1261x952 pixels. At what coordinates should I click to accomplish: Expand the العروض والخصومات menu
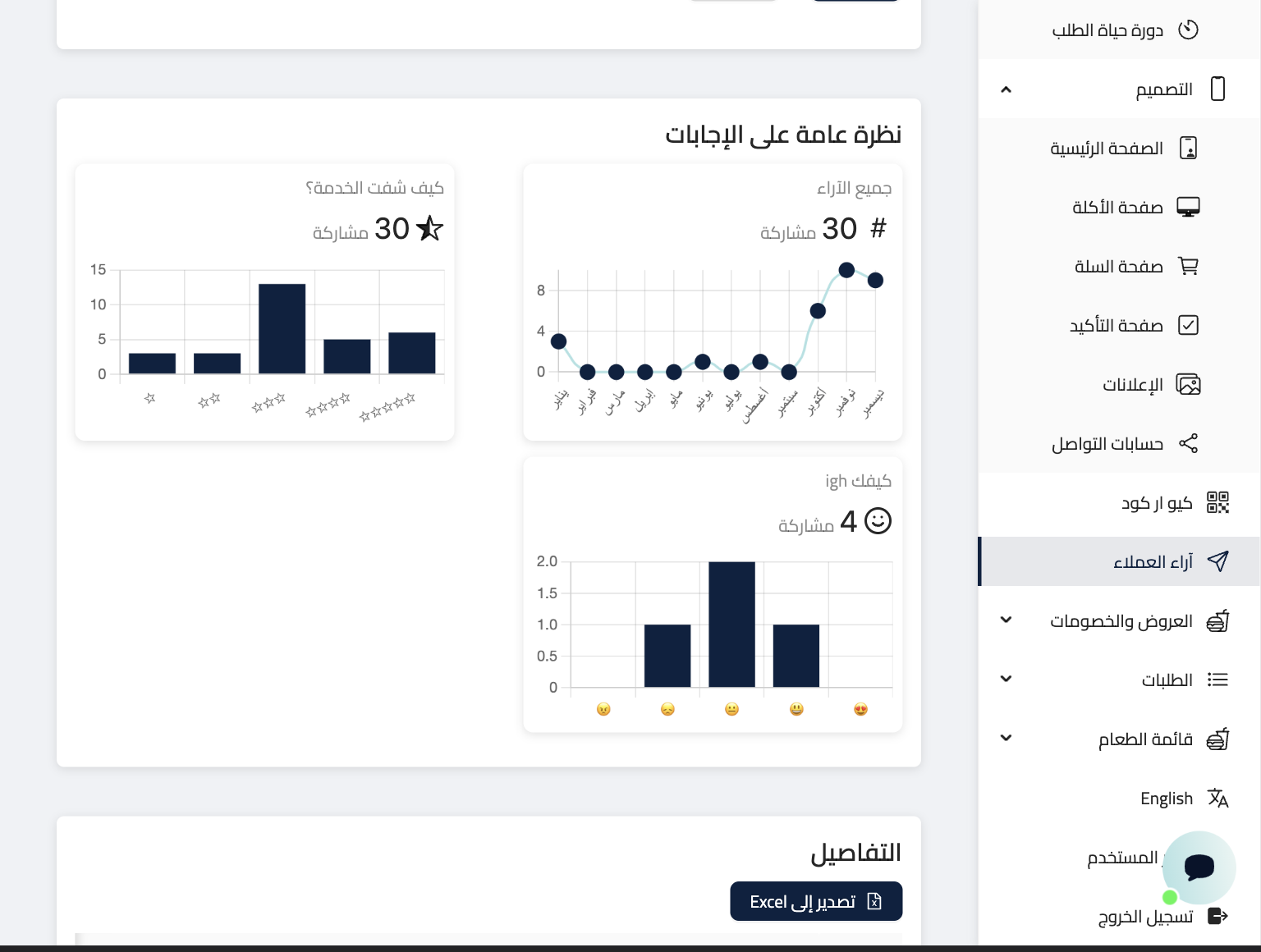[1006, 620]
